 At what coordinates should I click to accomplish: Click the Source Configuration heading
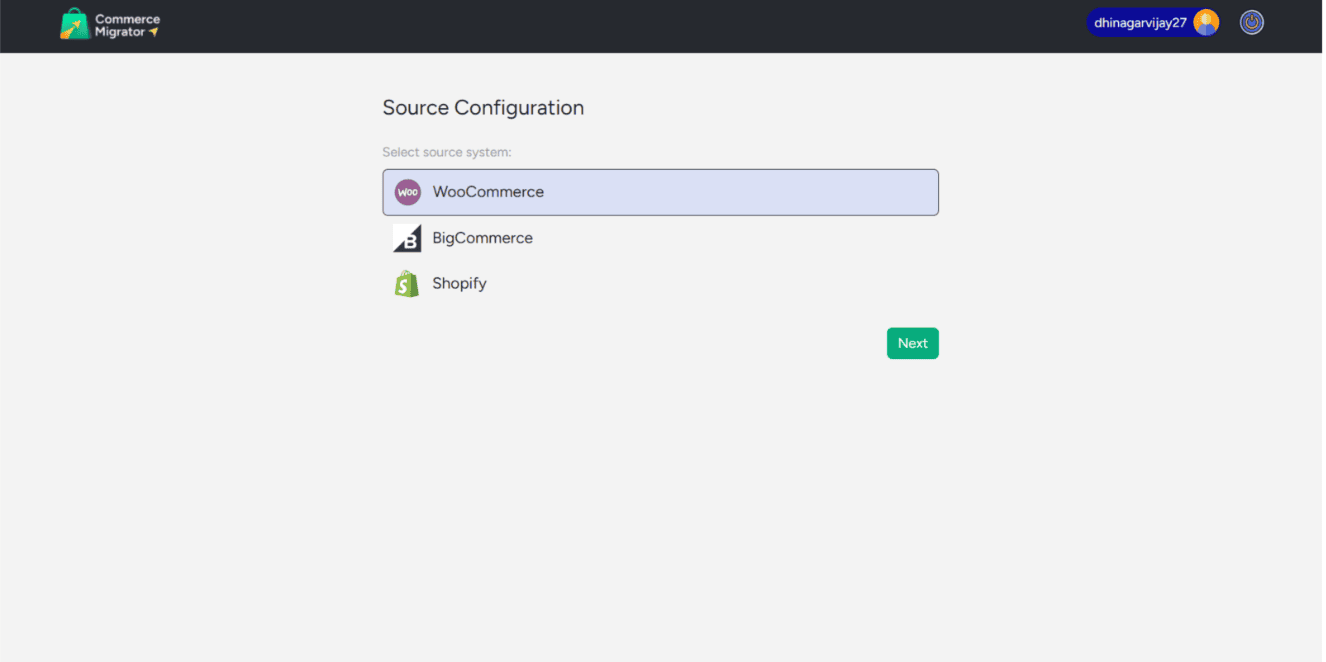[483, 108]
